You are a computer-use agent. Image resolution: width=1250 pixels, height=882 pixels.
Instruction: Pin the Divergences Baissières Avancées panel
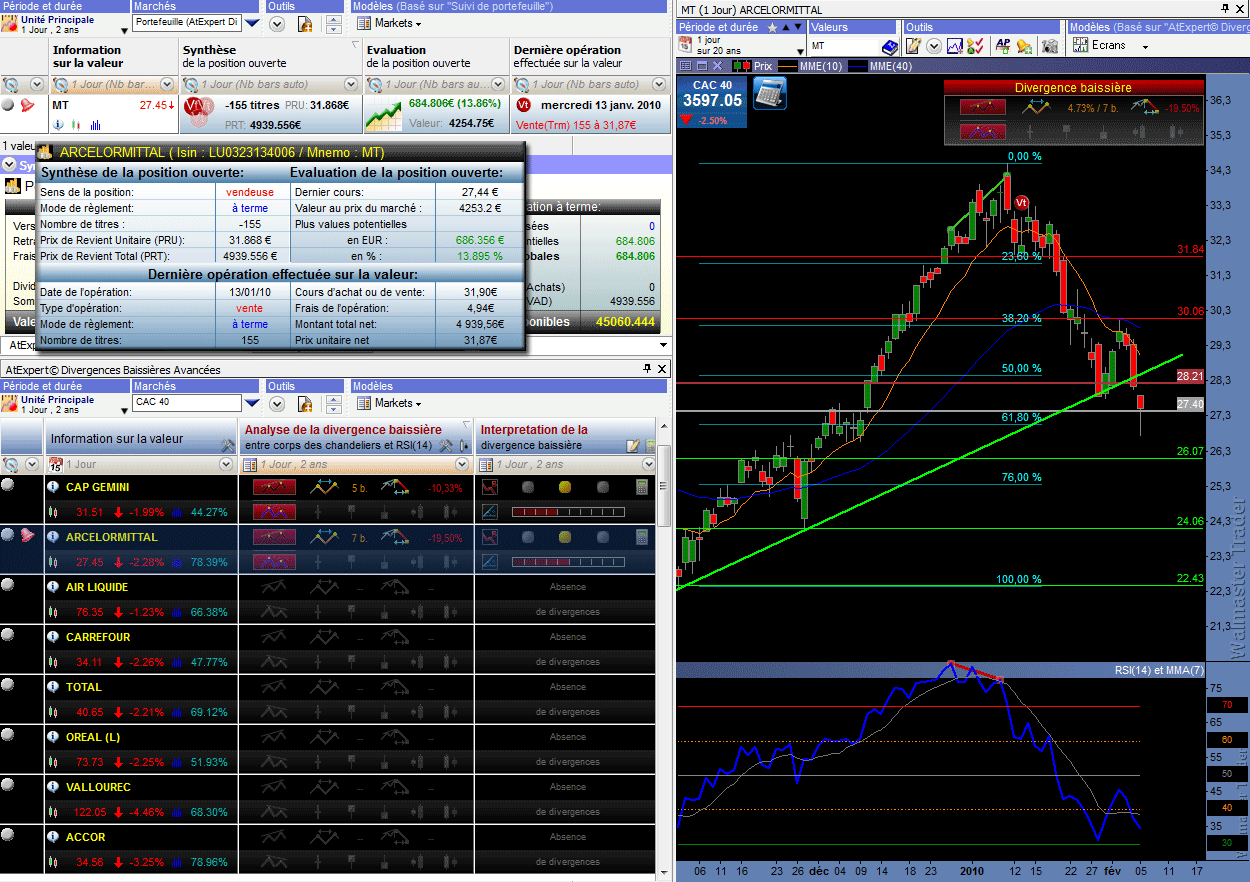point(647,369)
